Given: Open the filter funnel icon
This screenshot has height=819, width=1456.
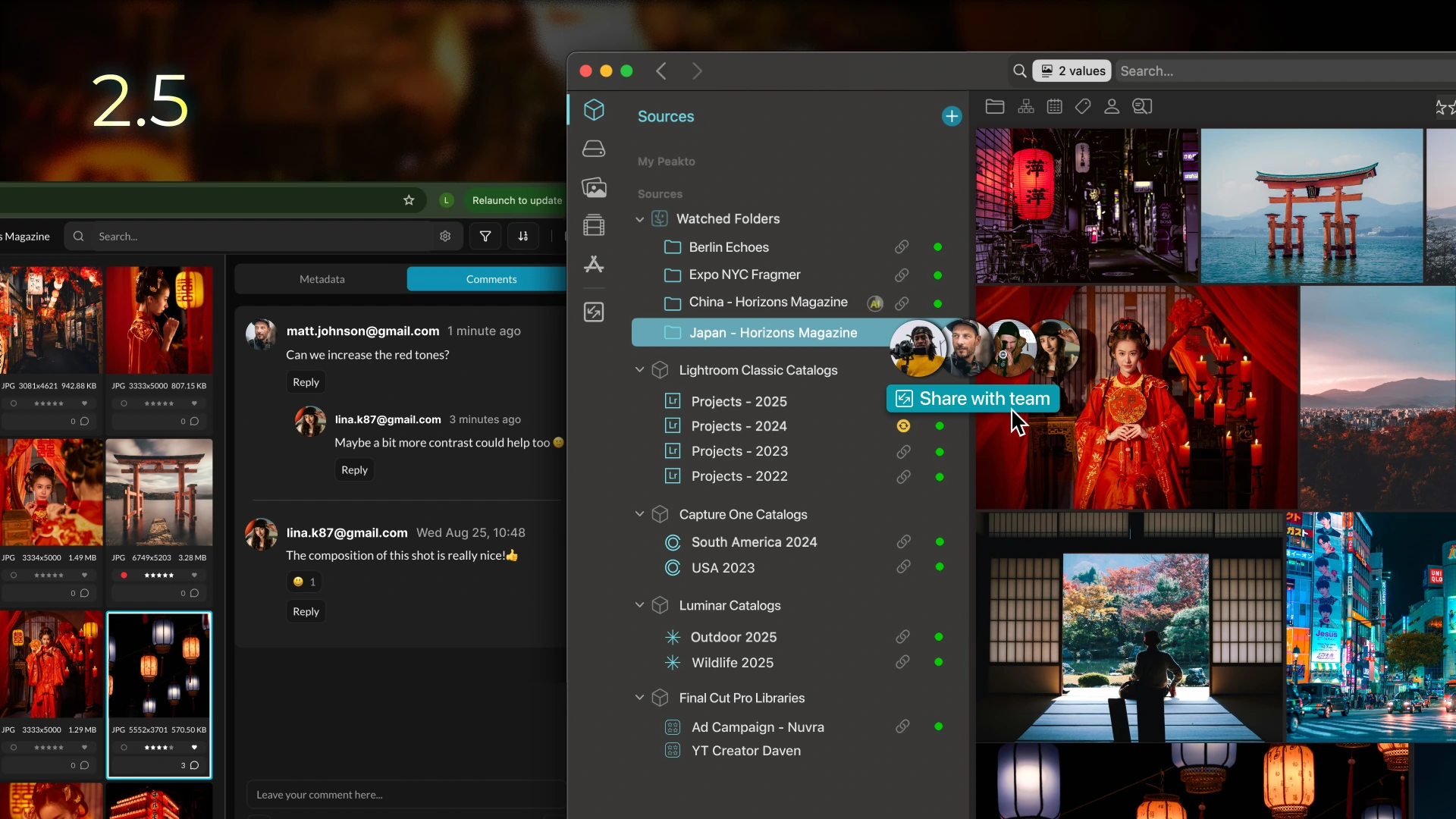Looking at the screenshot, I should coord(485,237).
